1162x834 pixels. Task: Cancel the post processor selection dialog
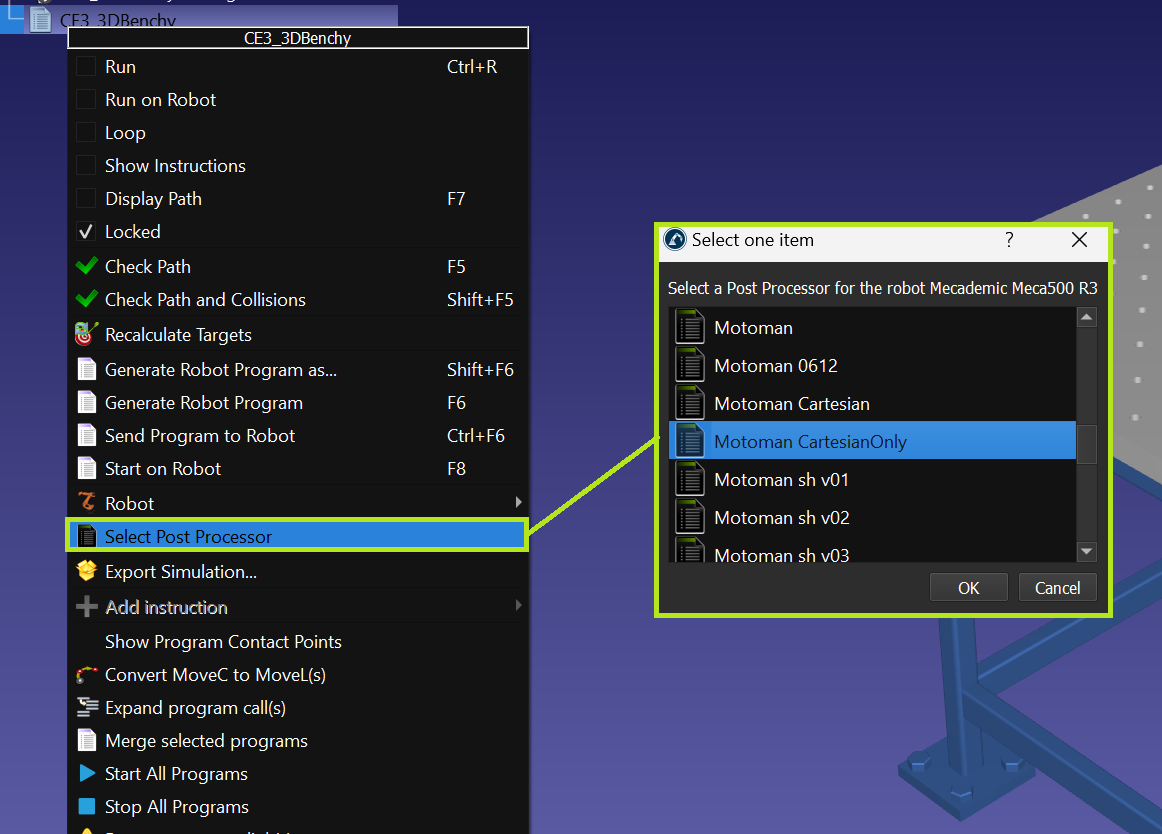pyautogui.click(x=1057, y=588)
